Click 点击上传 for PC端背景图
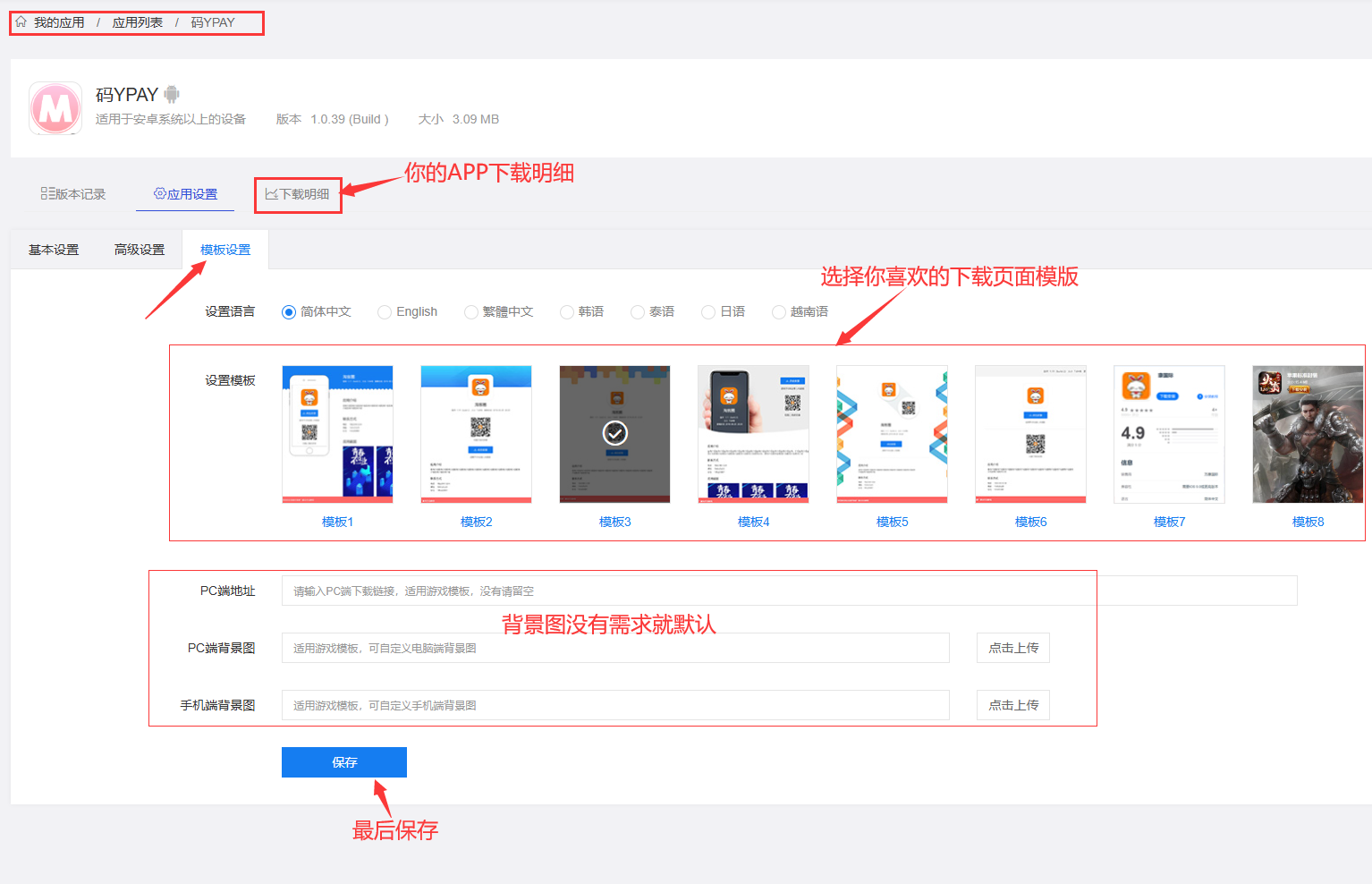Image resolution: width=1372 pixels, height=884 pixels. coord(1013,648)
